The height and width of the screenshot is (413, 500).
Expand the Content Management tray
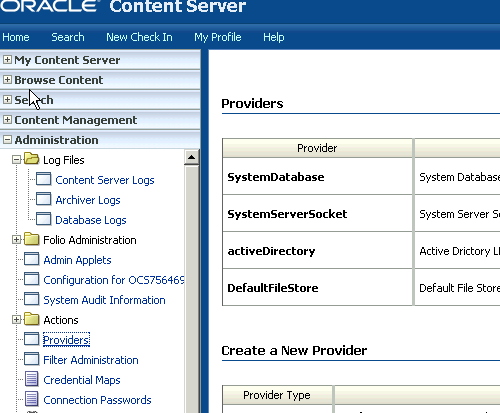tap(7, 120)
